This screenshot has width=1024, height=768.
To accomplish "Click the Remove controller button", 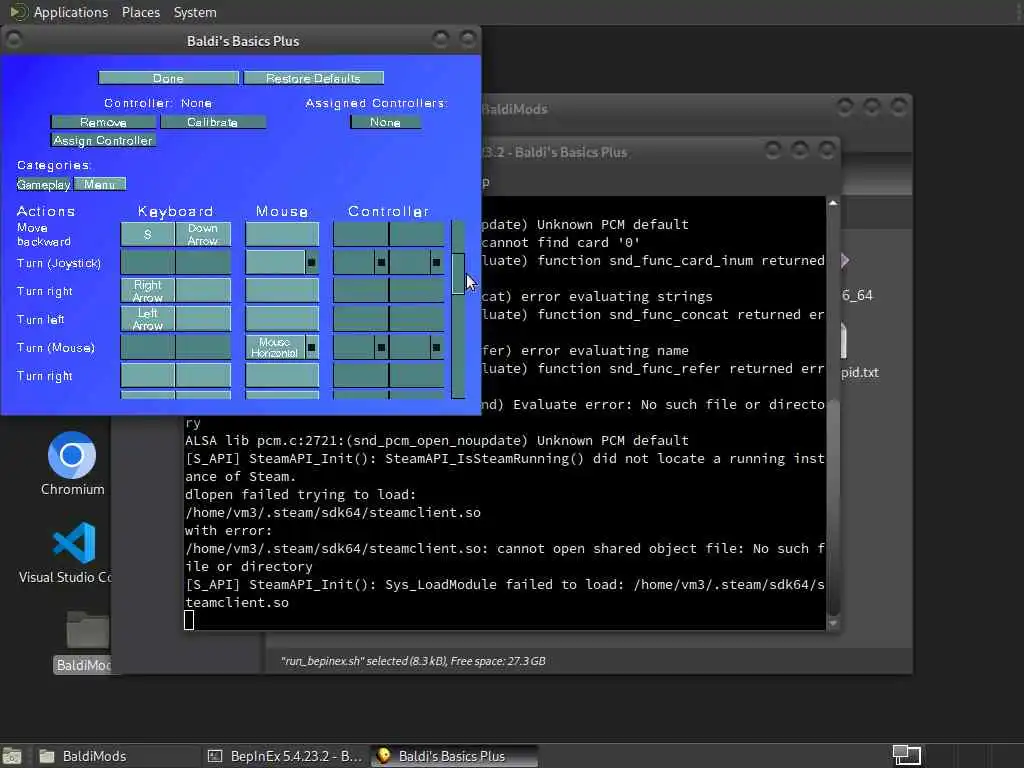I will (103, 122).
